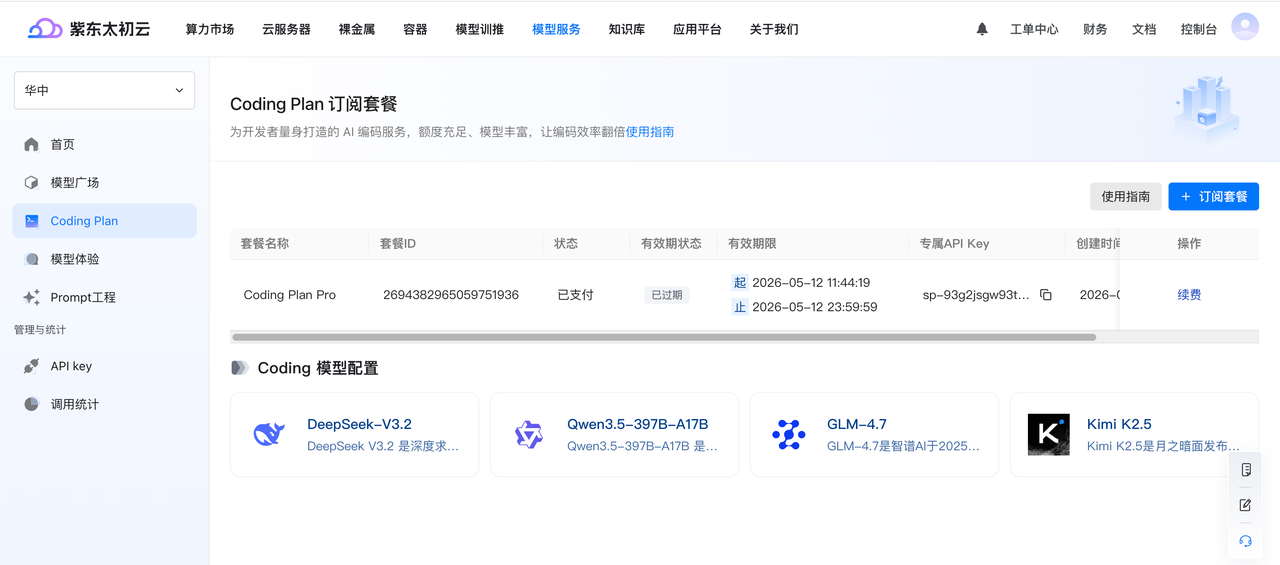Open the floating customer service headset icon

tap(1246, 541)
